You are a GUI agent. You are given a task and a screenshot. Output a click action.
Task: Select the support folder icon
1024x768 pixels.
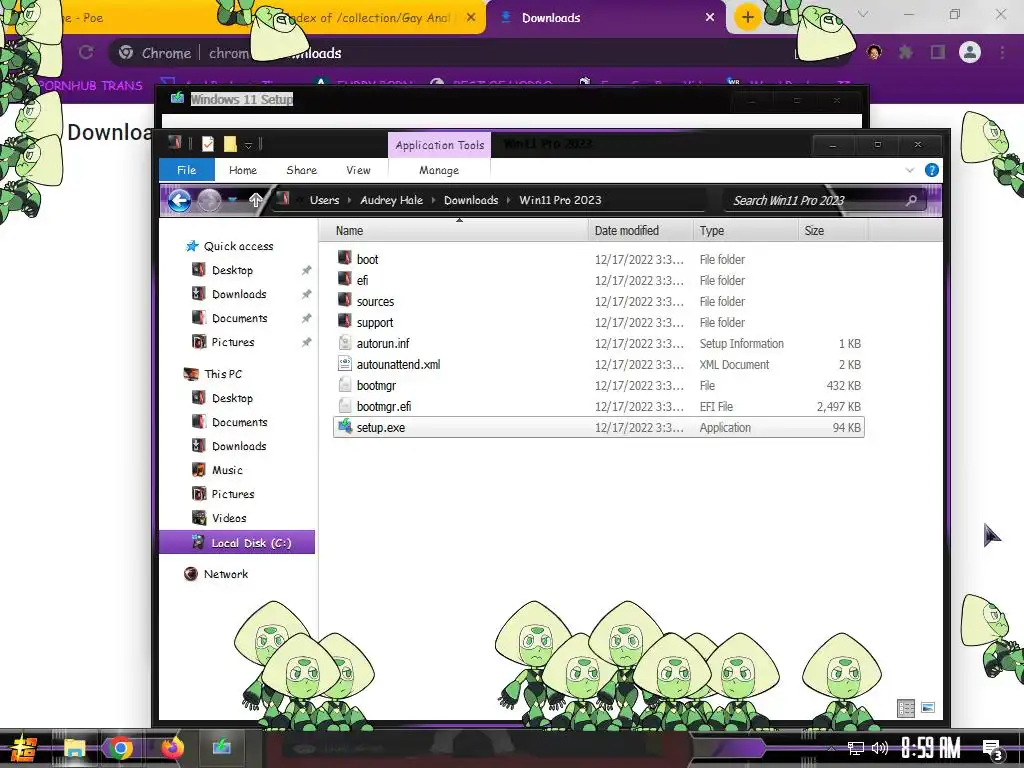[345, 321]
